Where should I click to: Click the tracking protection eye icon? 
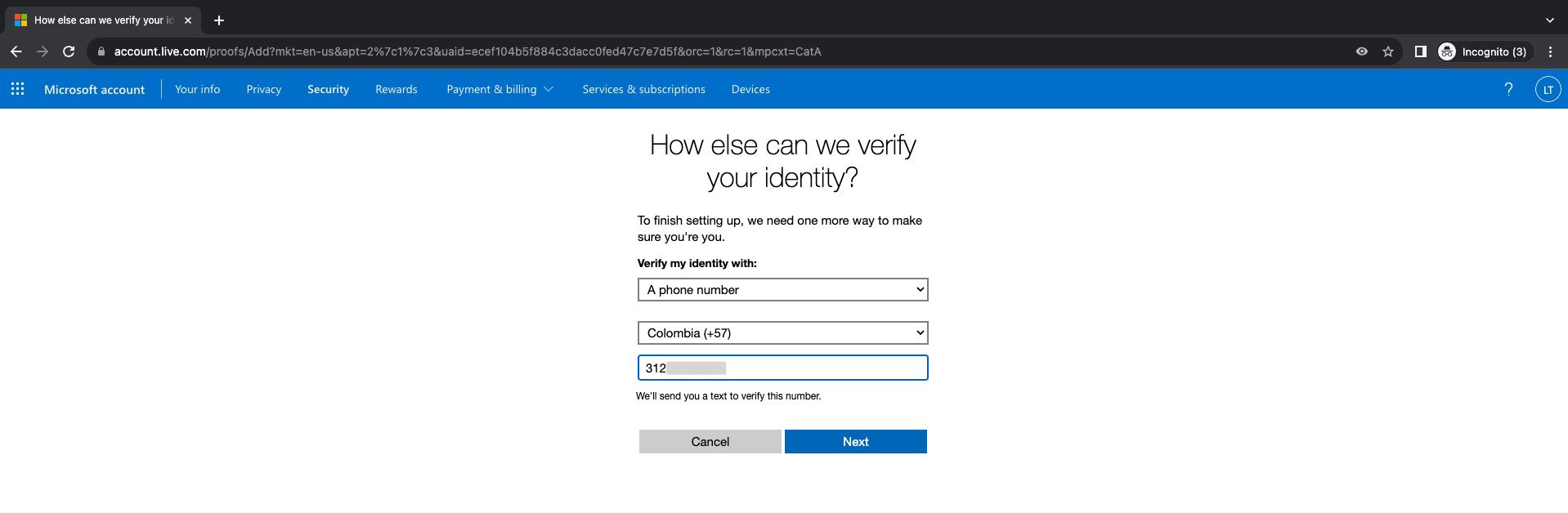pos(1361,51)
